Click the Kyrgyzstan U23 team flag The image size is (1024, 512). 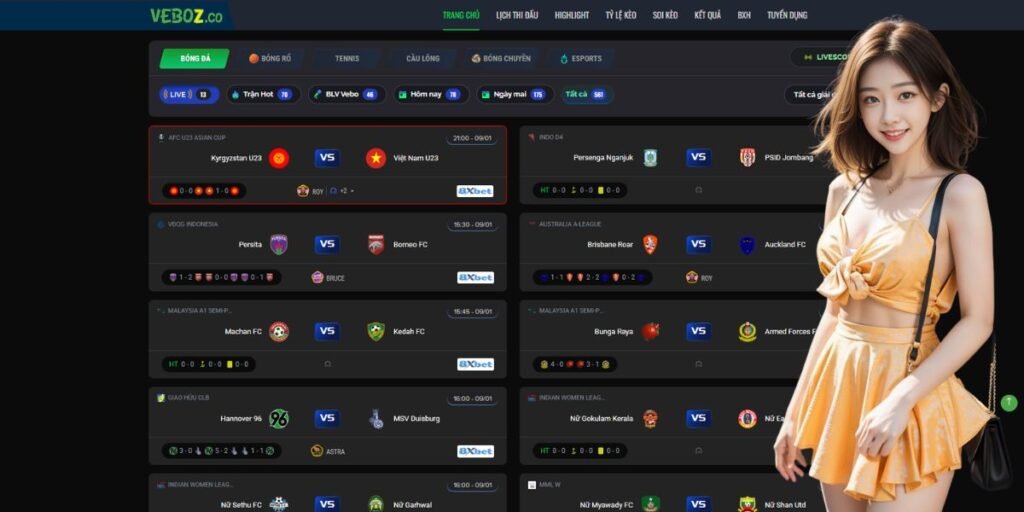tap(279, 158)
